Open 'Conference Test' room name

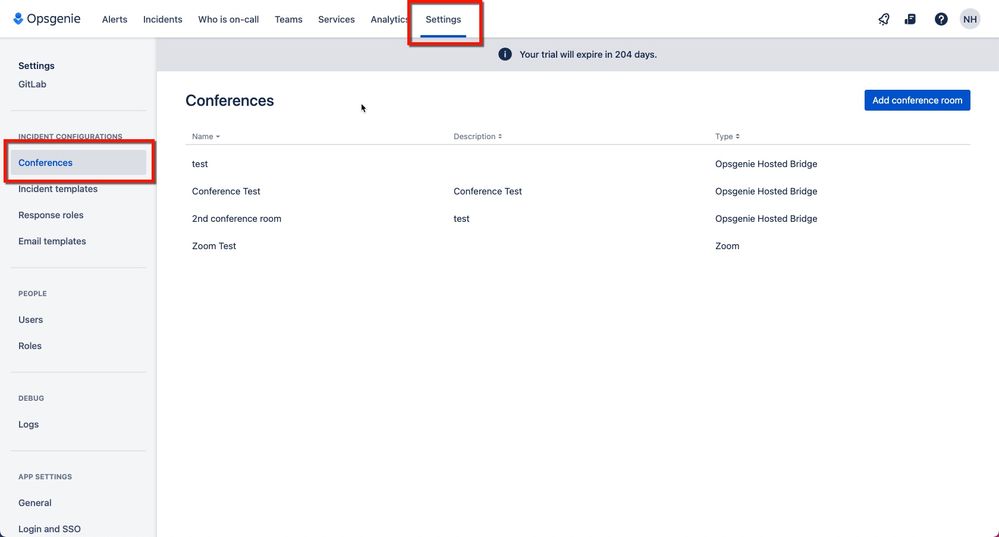(x=226, y=191)
